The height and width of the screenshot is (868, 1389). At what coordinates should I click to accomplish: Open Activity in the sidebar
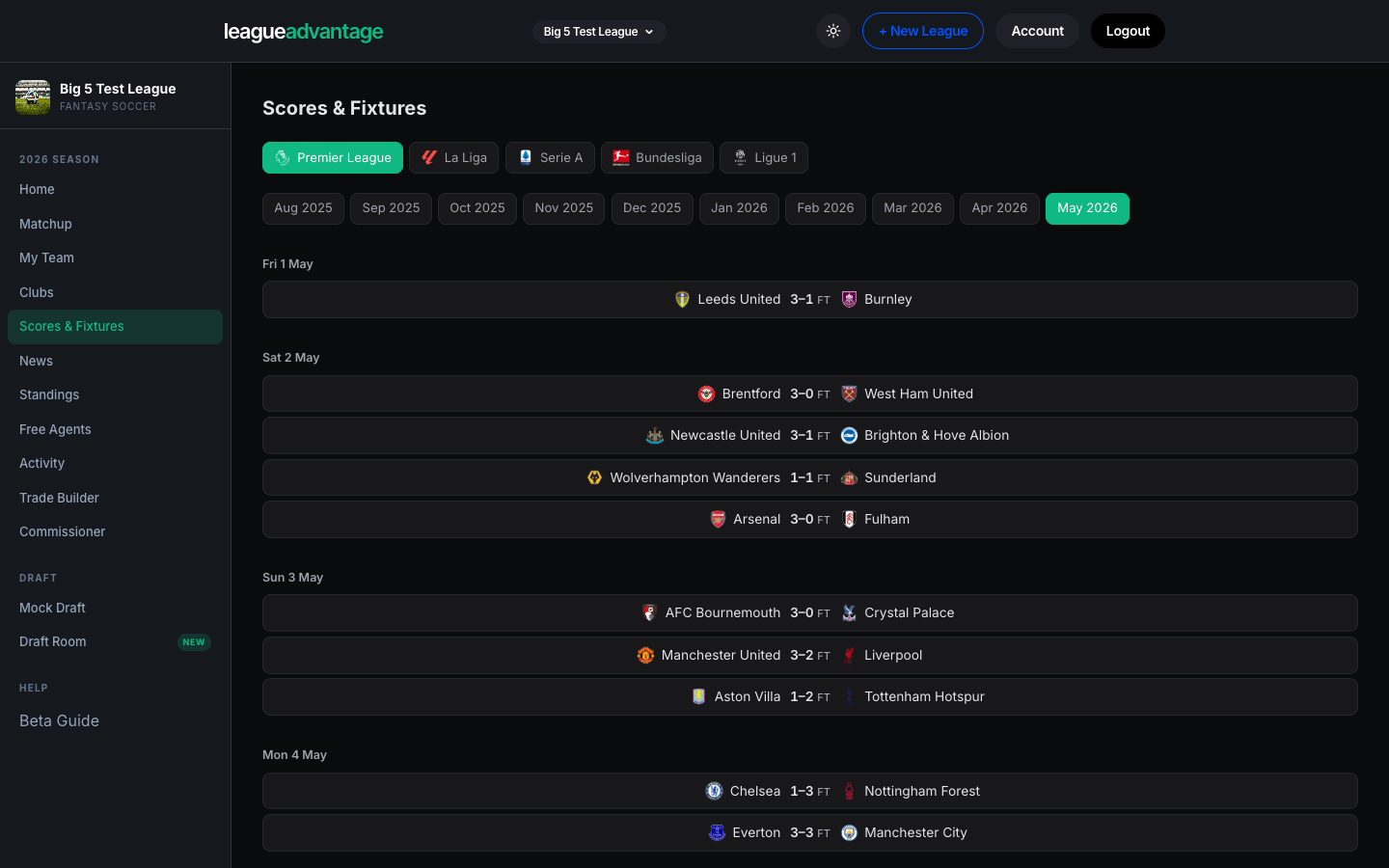[x=115, y=463]
